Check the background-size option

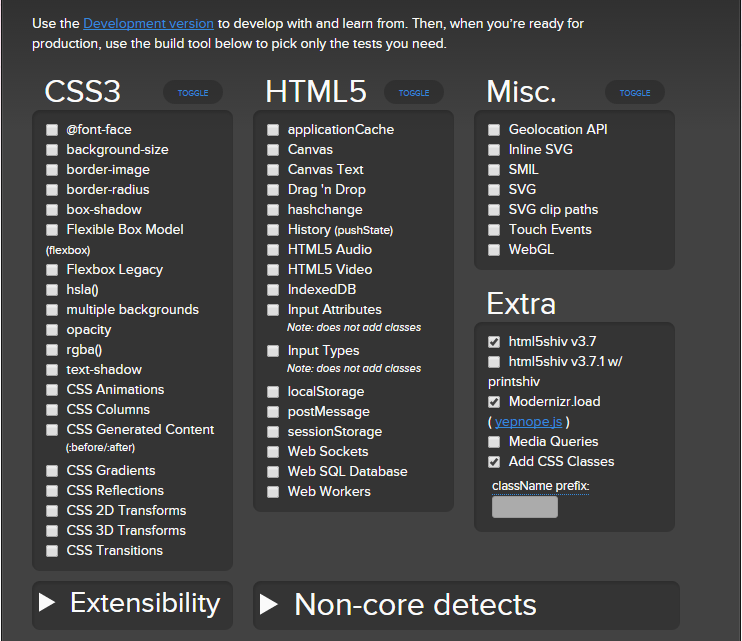point(52,150)
